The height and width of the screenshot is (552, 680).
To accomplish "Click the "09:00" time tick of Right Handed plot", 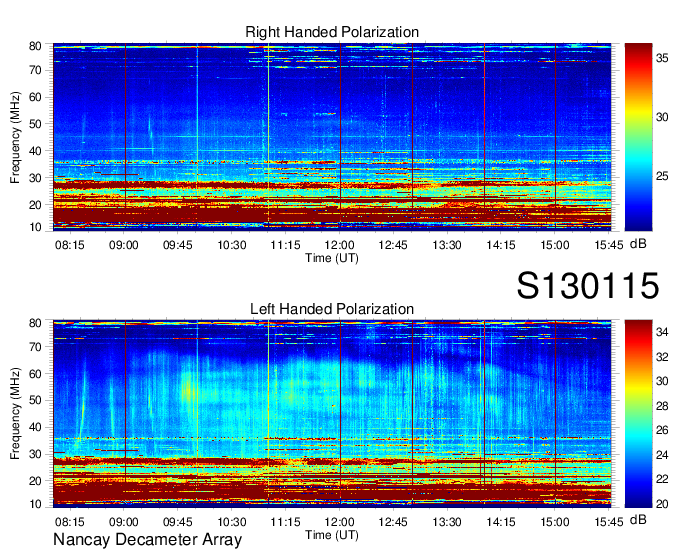I will click(x=124, y=245).
